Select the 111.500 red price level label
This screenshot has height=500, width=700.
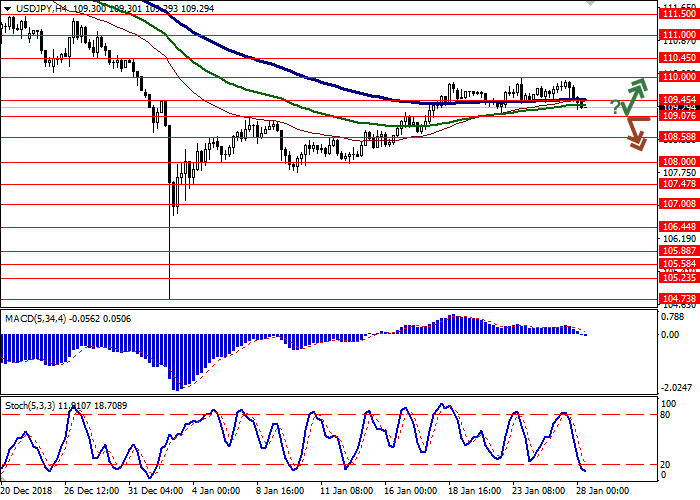(678, 13)
